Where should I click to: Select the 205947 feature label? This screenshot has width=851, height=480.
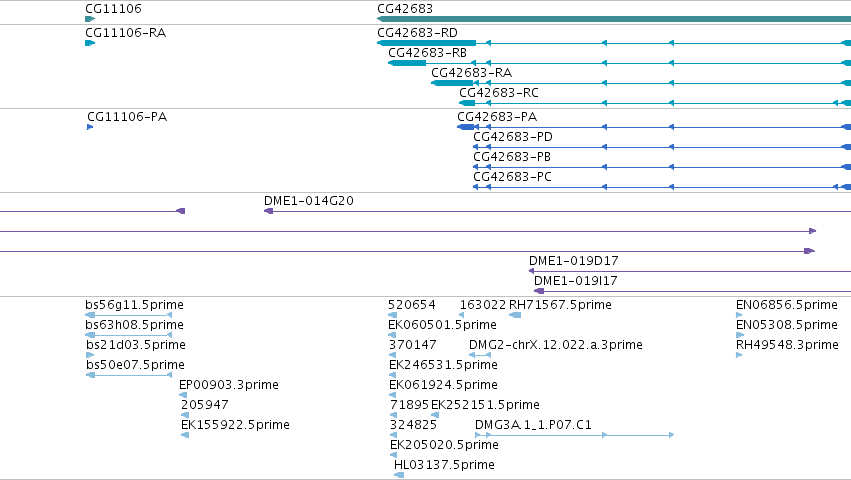tap(205, 405)
